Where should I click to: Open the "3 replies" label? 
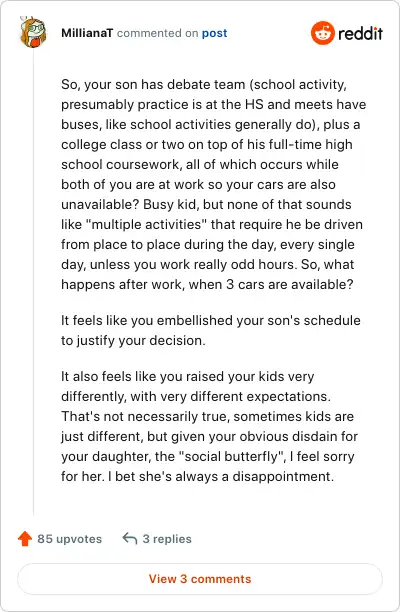click(x=167, y=539)
